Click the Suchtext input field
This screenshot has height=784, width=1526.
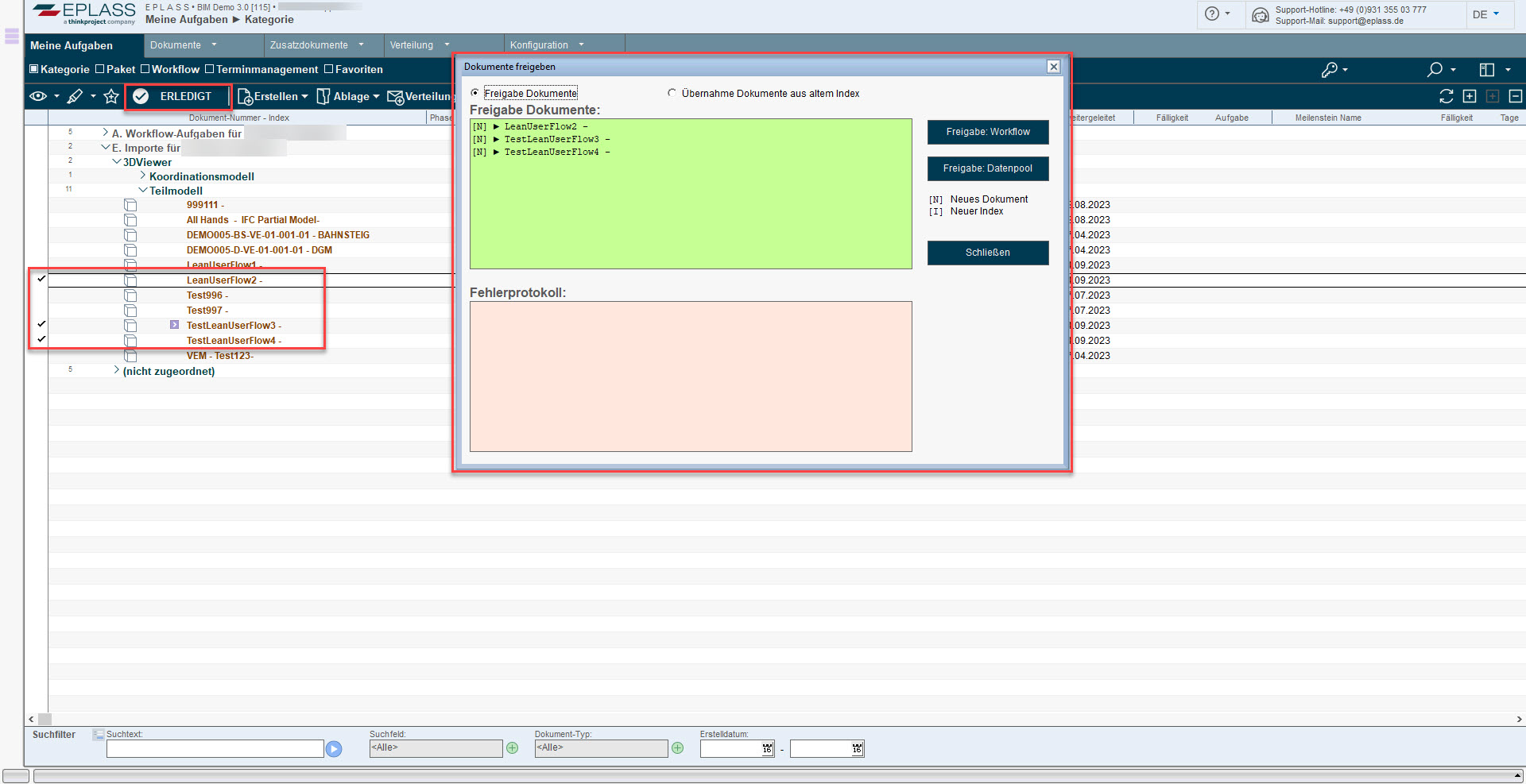pos(215,749)
